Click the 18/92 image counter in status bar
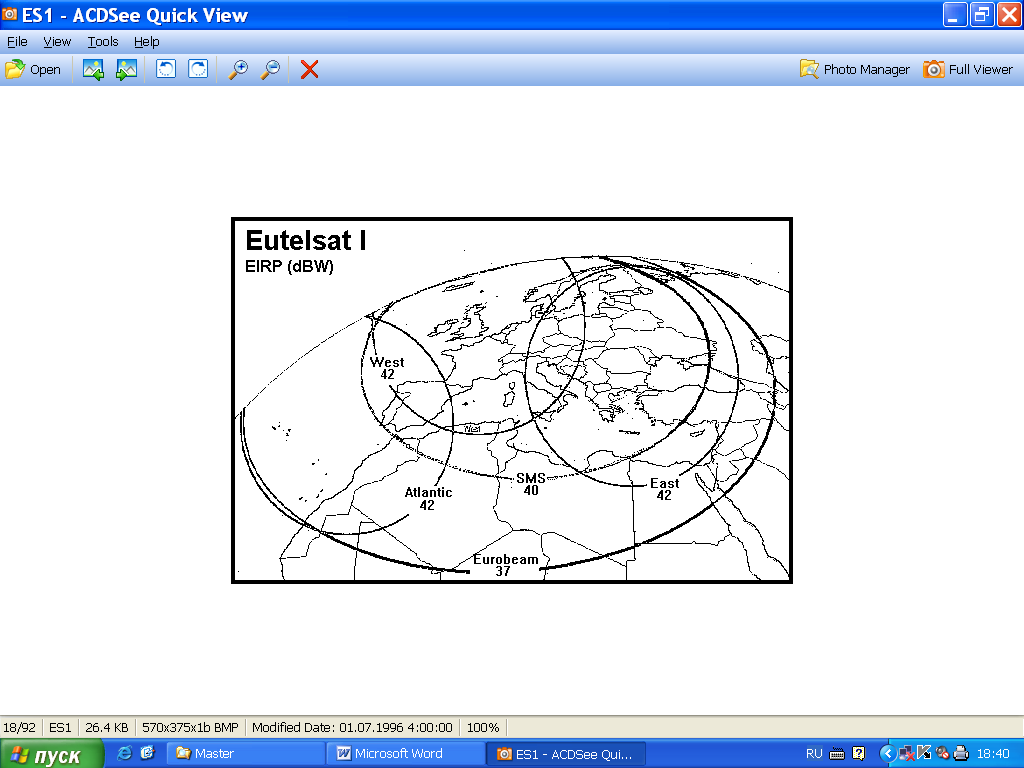 click(20, 728)
